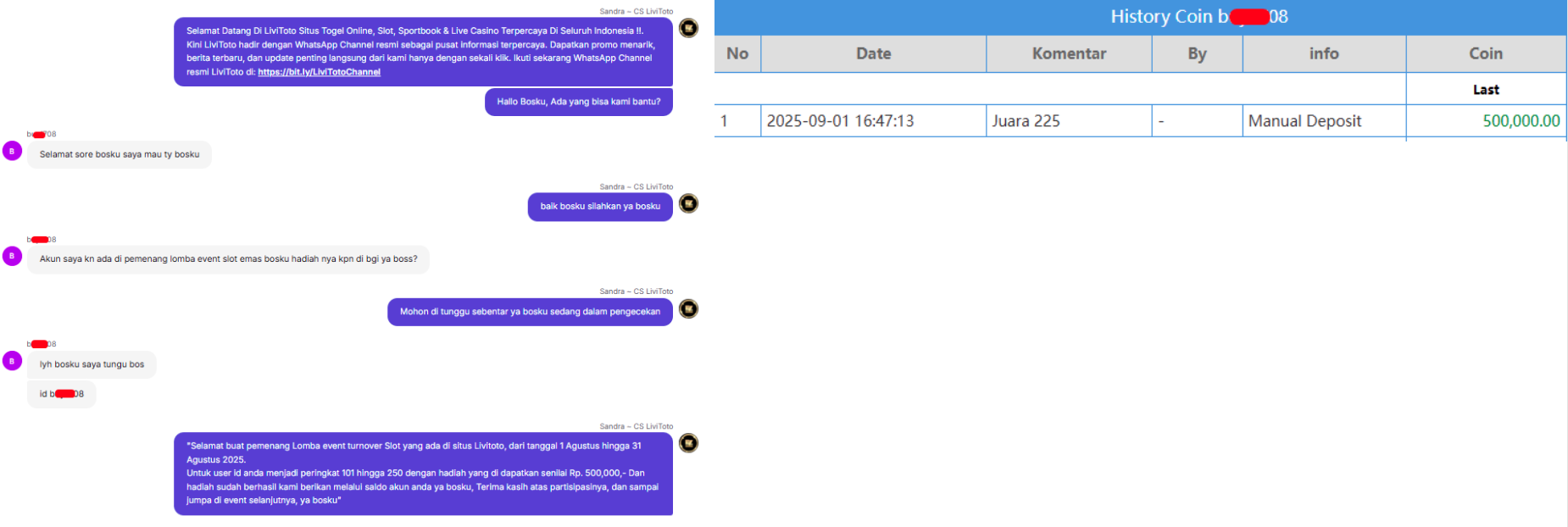Viewport: 1568px width, 527px height.
Task: Click the "info" column header
Action: [1324, 53]
